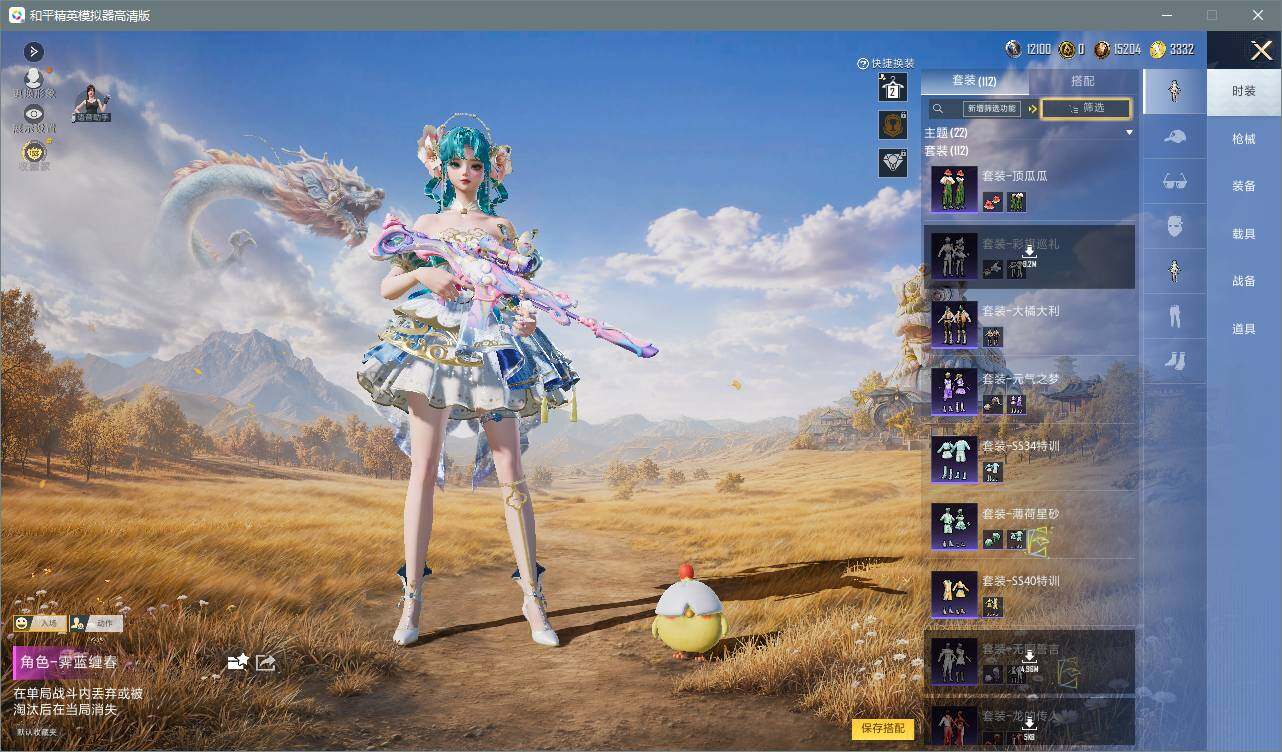The image size is (1282, 752).
Task: Select the locked gold quick outfit slot
Action: tap(892, 125)
